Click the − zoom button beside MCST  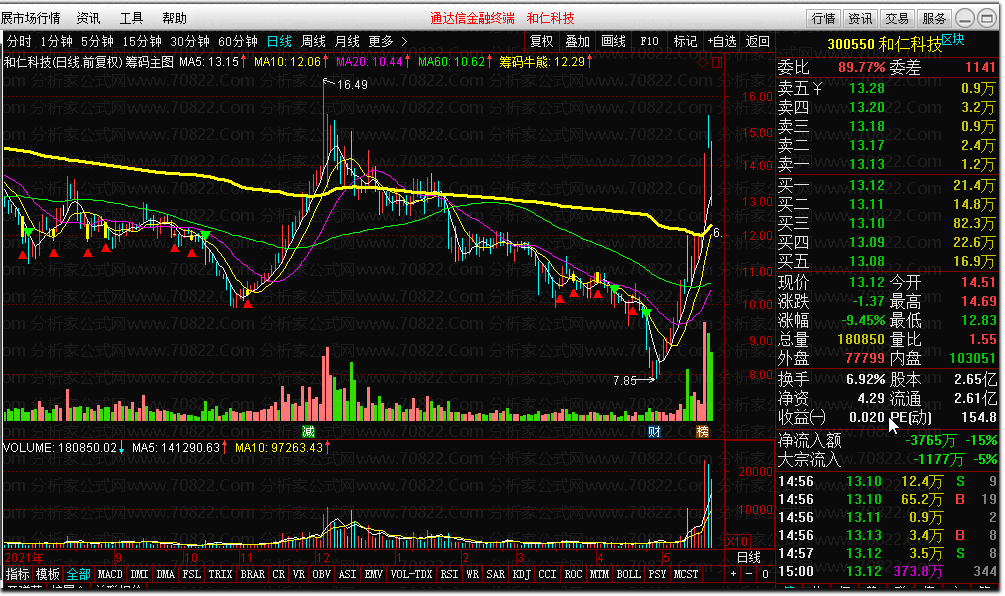point(749,574)
